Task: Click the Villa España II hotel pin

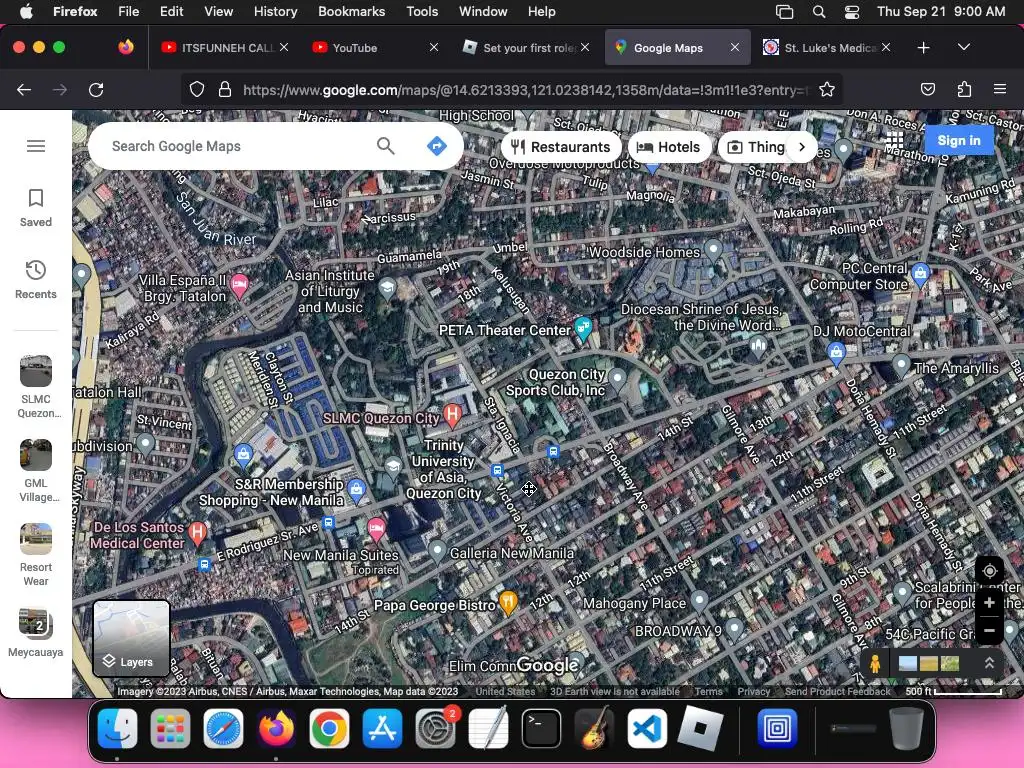Action: coord(240,285)
